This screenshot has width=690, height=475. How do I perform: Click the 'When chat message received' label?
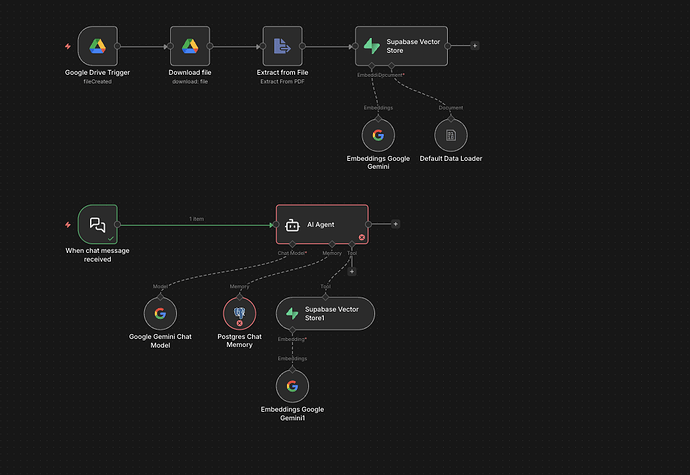click(97, 255)
